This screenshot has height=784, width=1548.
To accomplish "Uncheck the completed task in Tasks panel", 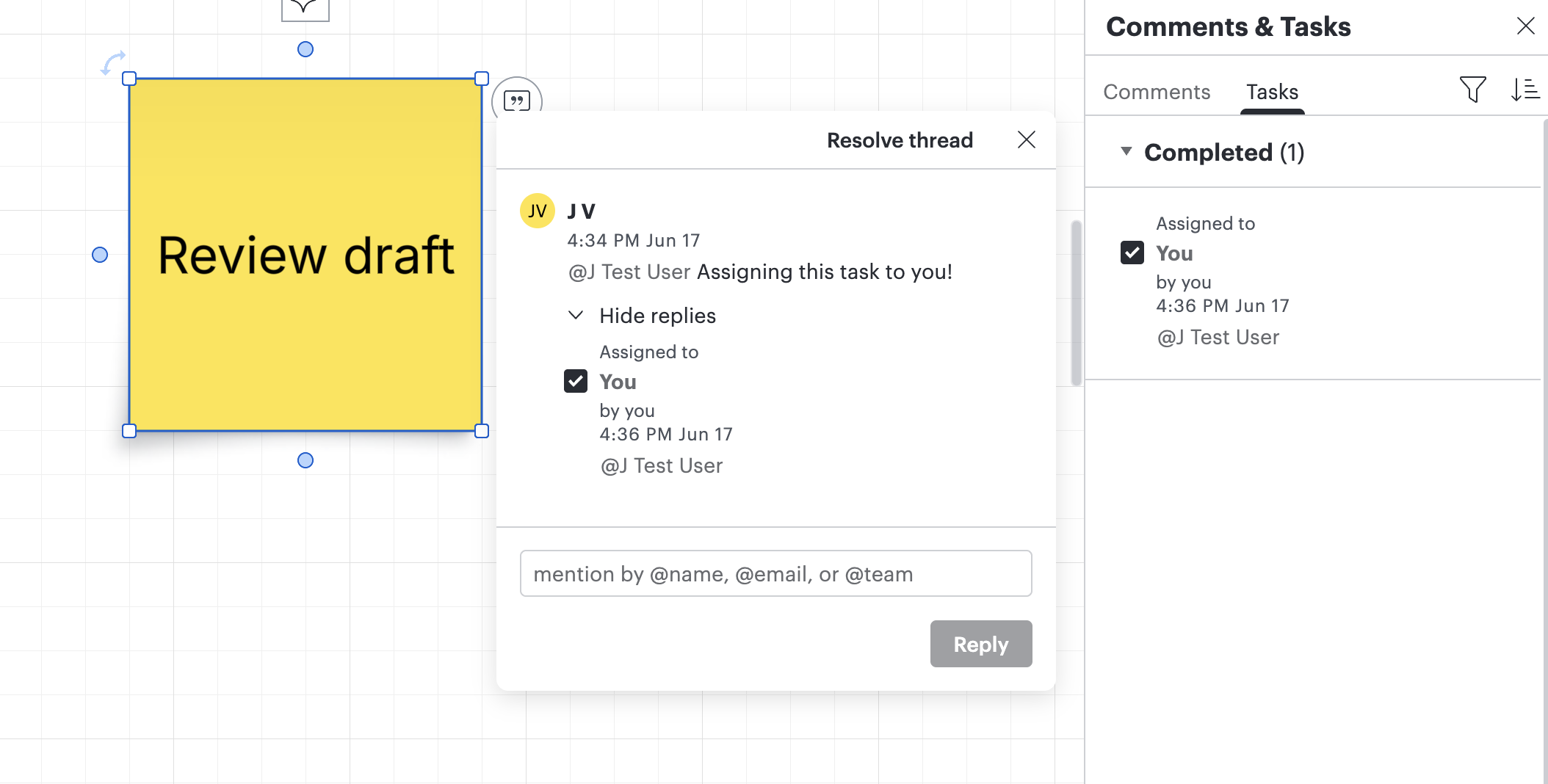I will [x=1132, y=253].
